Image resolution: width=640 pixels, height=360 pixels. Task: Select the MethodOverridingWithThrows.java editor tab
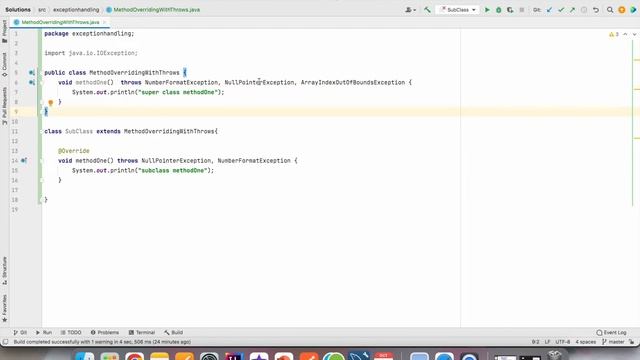click(x=60, y=22)
